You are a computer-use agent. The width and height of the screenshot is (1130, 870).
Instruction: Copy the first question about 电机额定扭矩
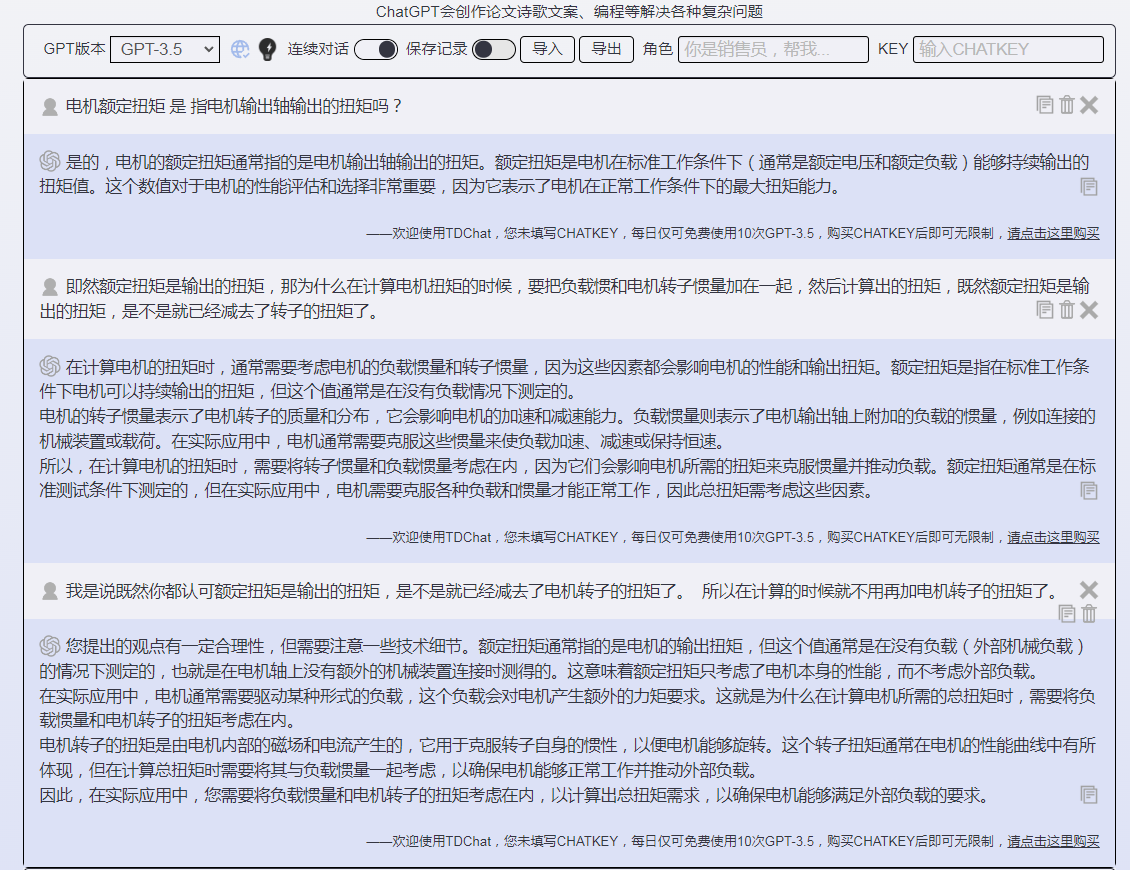point(1045,105)
